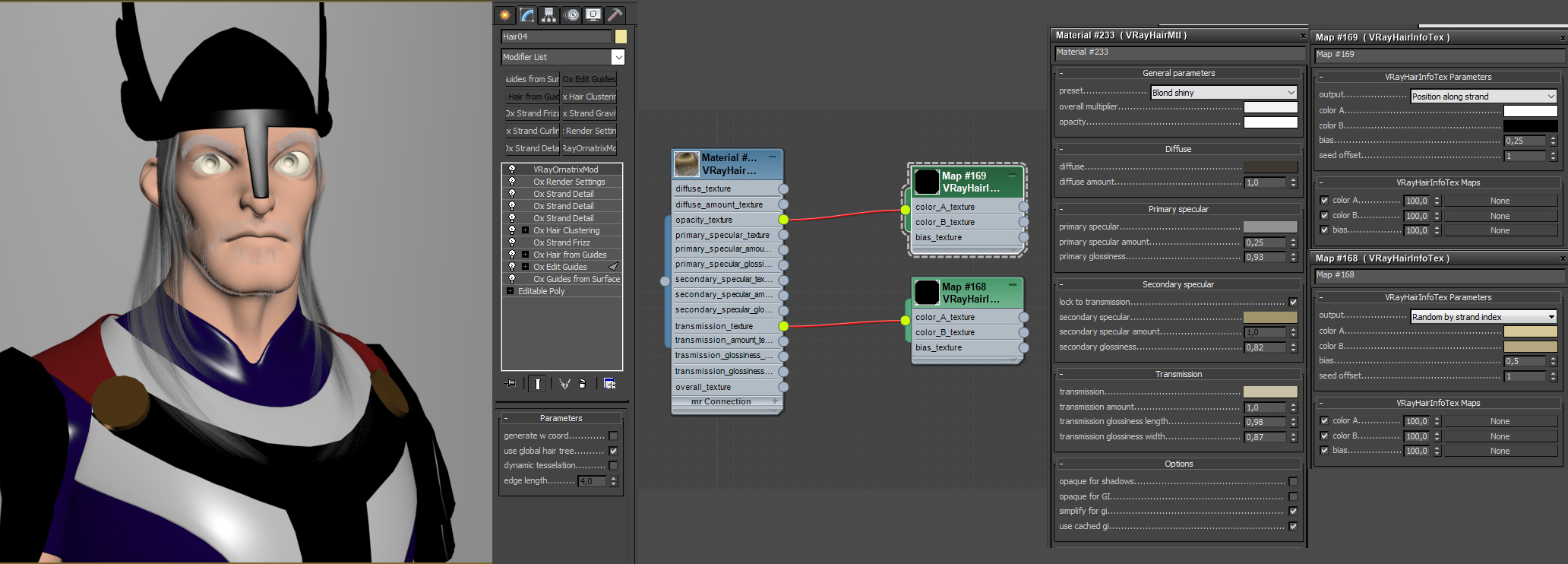Select Editable Poly in modifier stack
Image resolution: width=1568 pixels, height=564 pixels.
coord(541,291)
